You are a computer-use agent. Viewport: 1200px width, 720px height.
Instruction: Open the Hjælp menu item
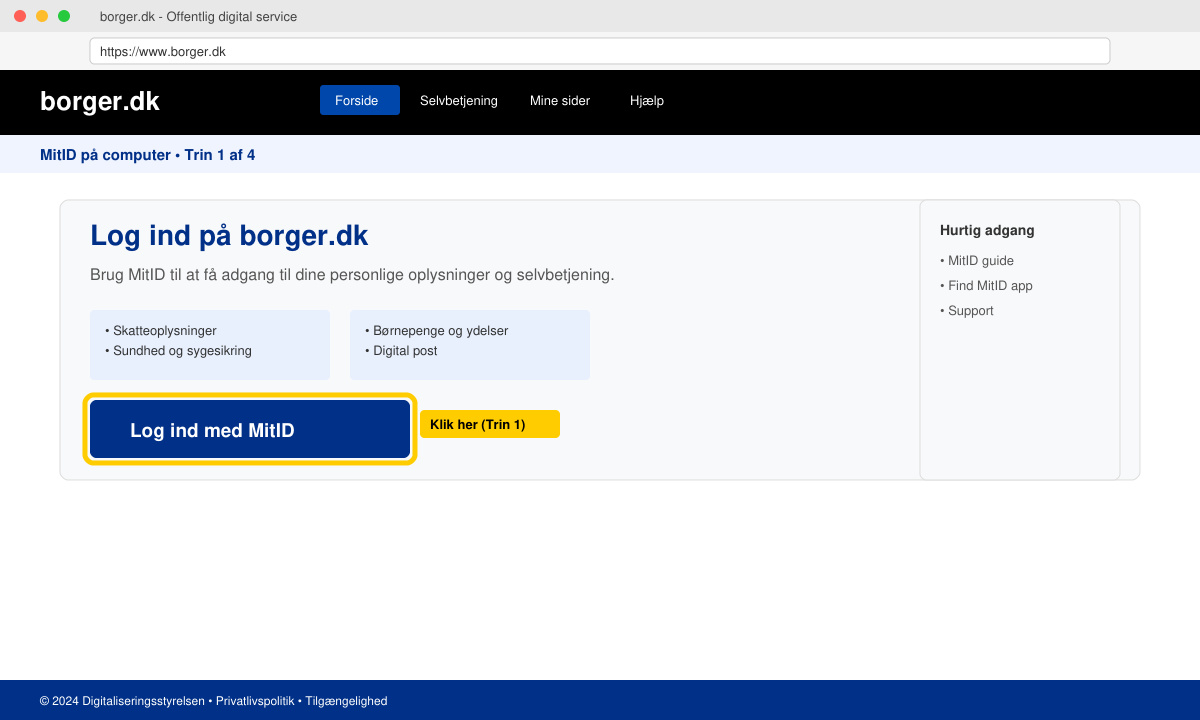(x=647, y=100)
